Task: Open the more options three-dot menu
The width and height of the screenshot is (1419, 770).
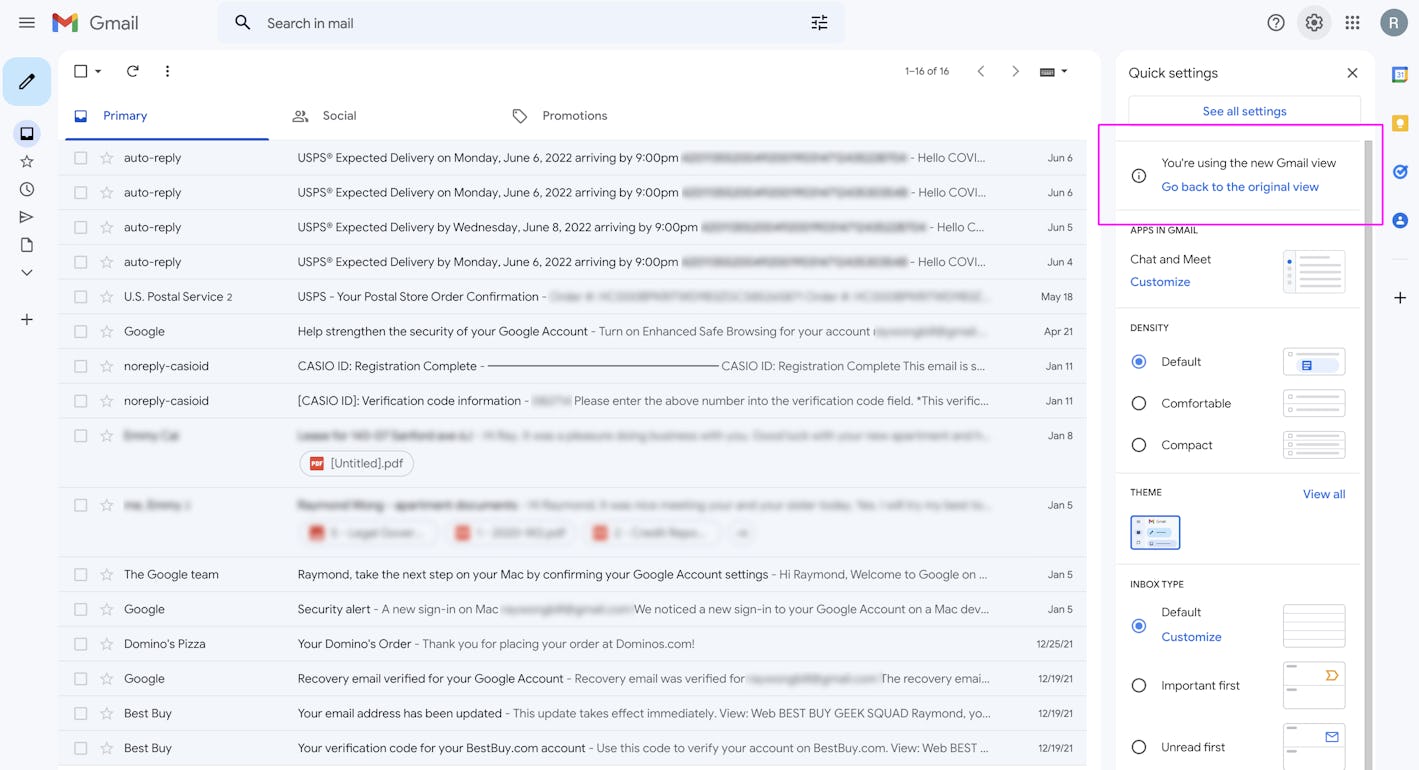Action: tap(167, 71)
